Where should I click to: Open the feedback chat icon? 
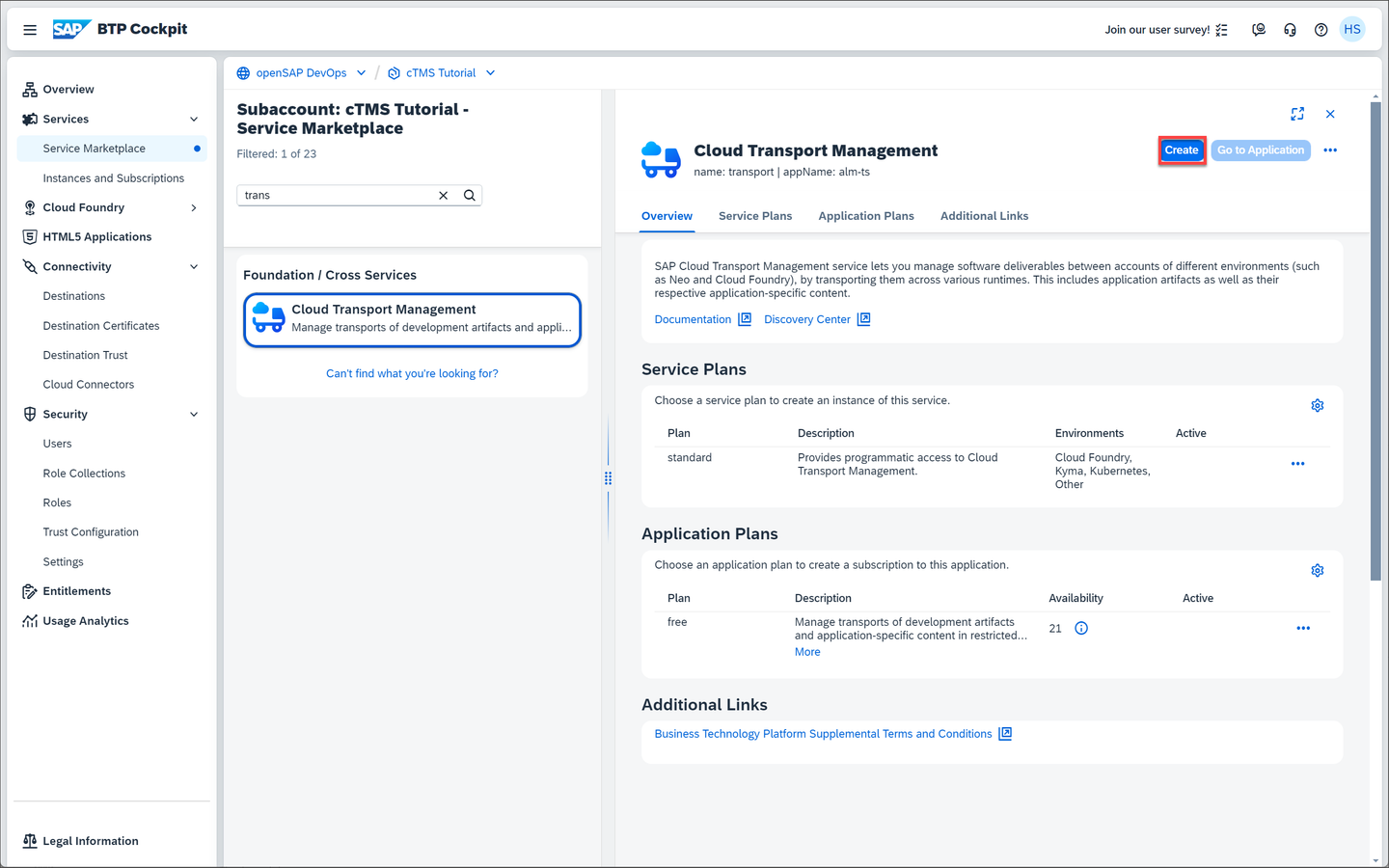(1259, 30)
